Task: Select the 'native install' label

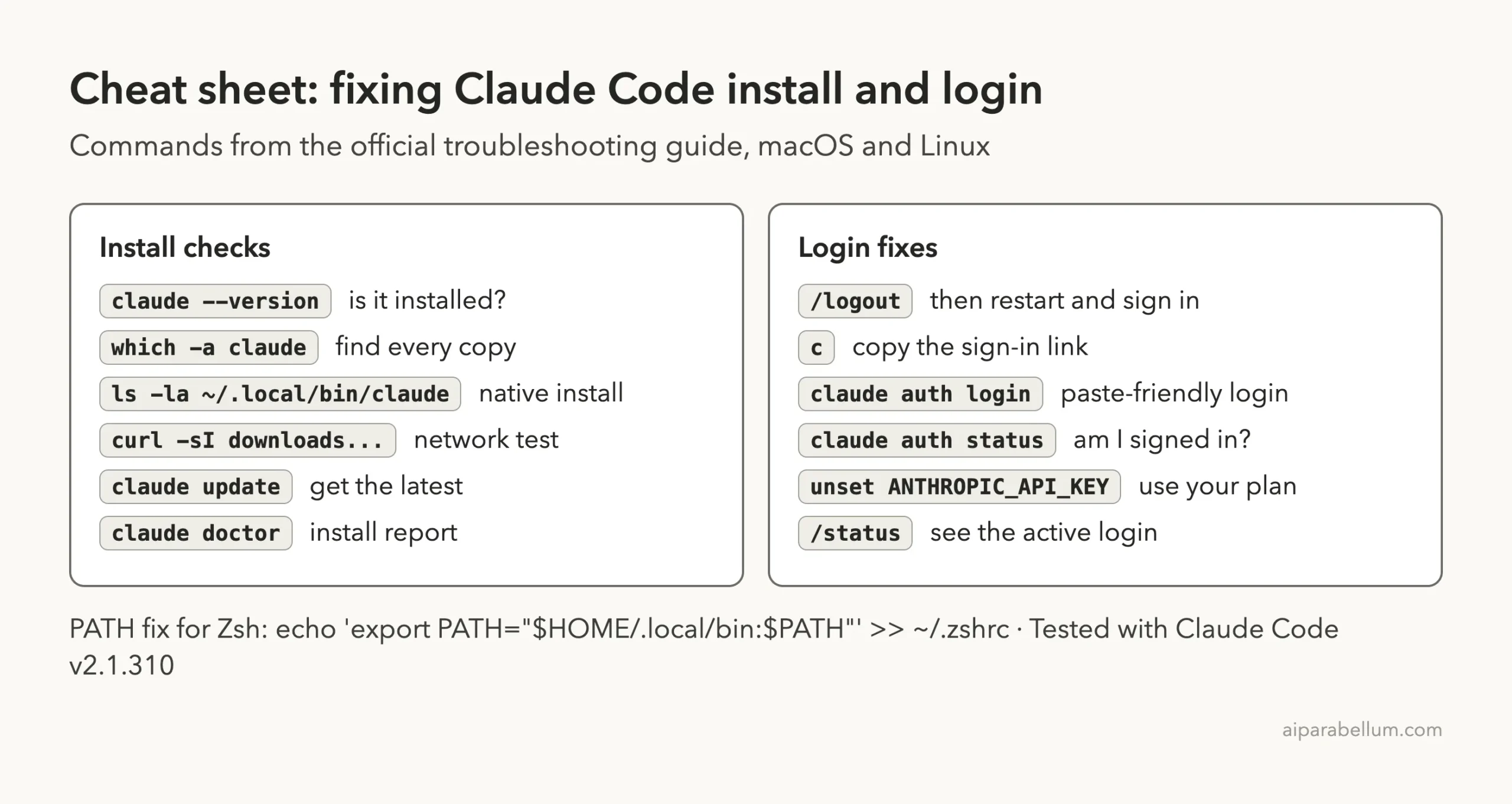Action: click(x=551, y=393)
